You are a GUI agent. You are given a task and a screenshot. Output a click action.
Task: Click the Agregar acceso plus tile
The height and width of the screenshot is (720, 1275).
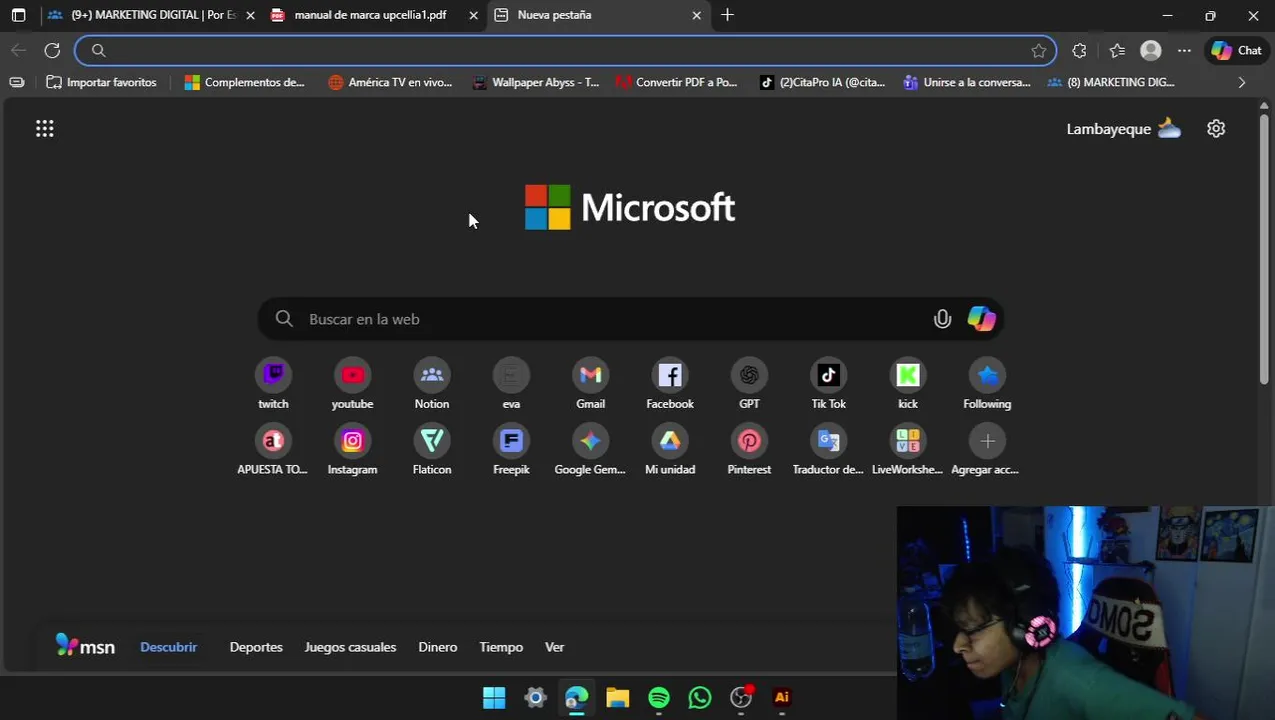point(987,450)
